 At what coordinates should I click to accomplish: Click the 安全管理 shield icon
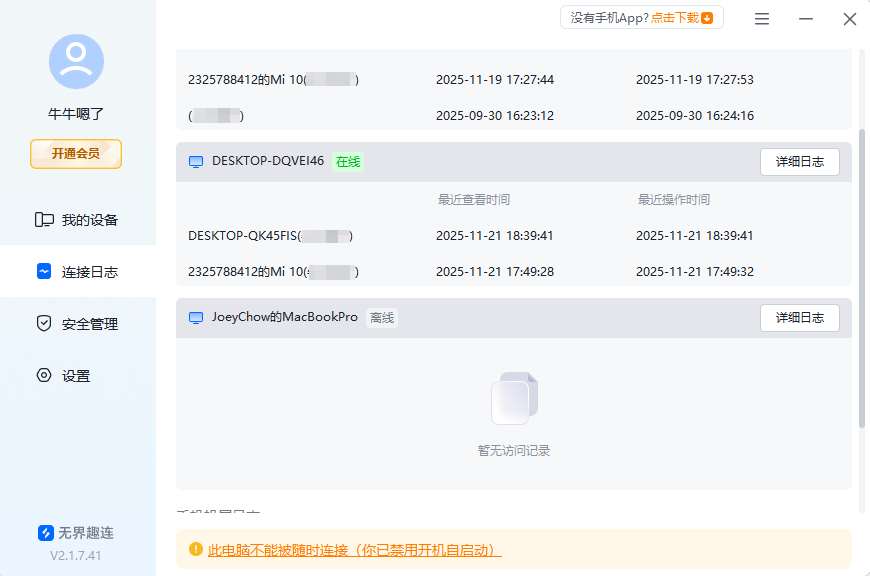pyautogui.click(x=43, y=323)
